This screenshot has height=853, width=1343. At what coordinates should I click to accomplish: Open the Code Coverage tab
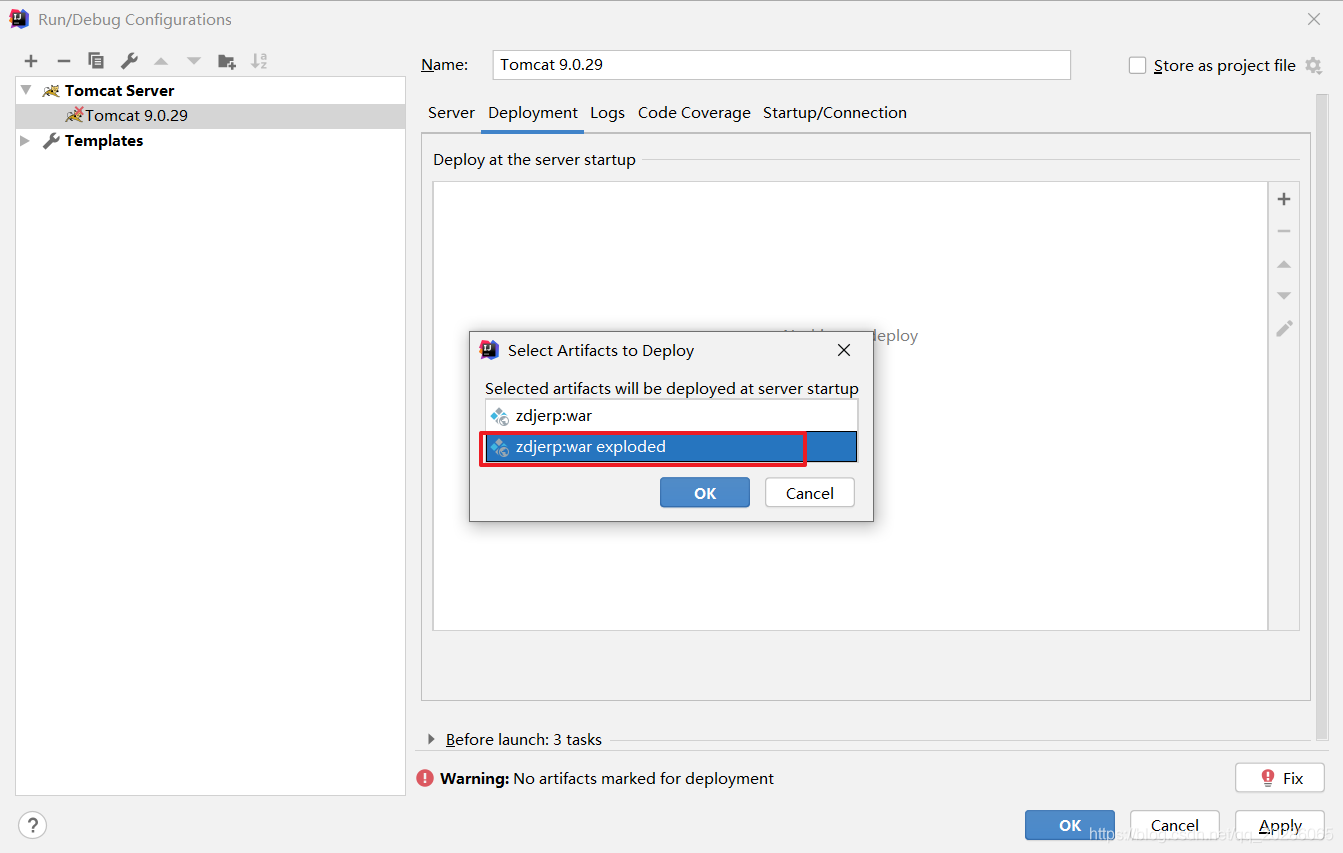[x=694, y=113]
